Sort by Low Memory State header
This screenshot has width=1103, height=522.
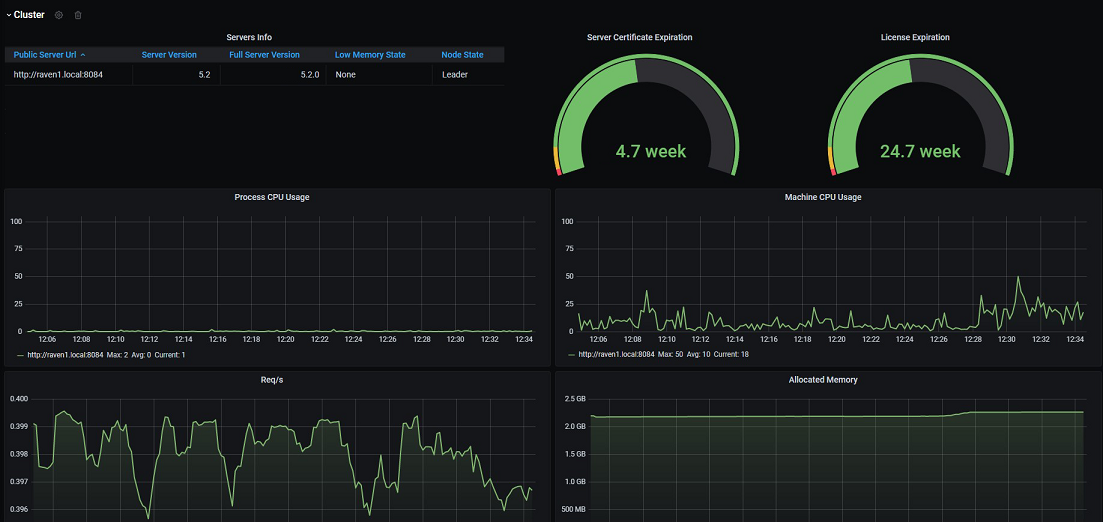(370, 55)
